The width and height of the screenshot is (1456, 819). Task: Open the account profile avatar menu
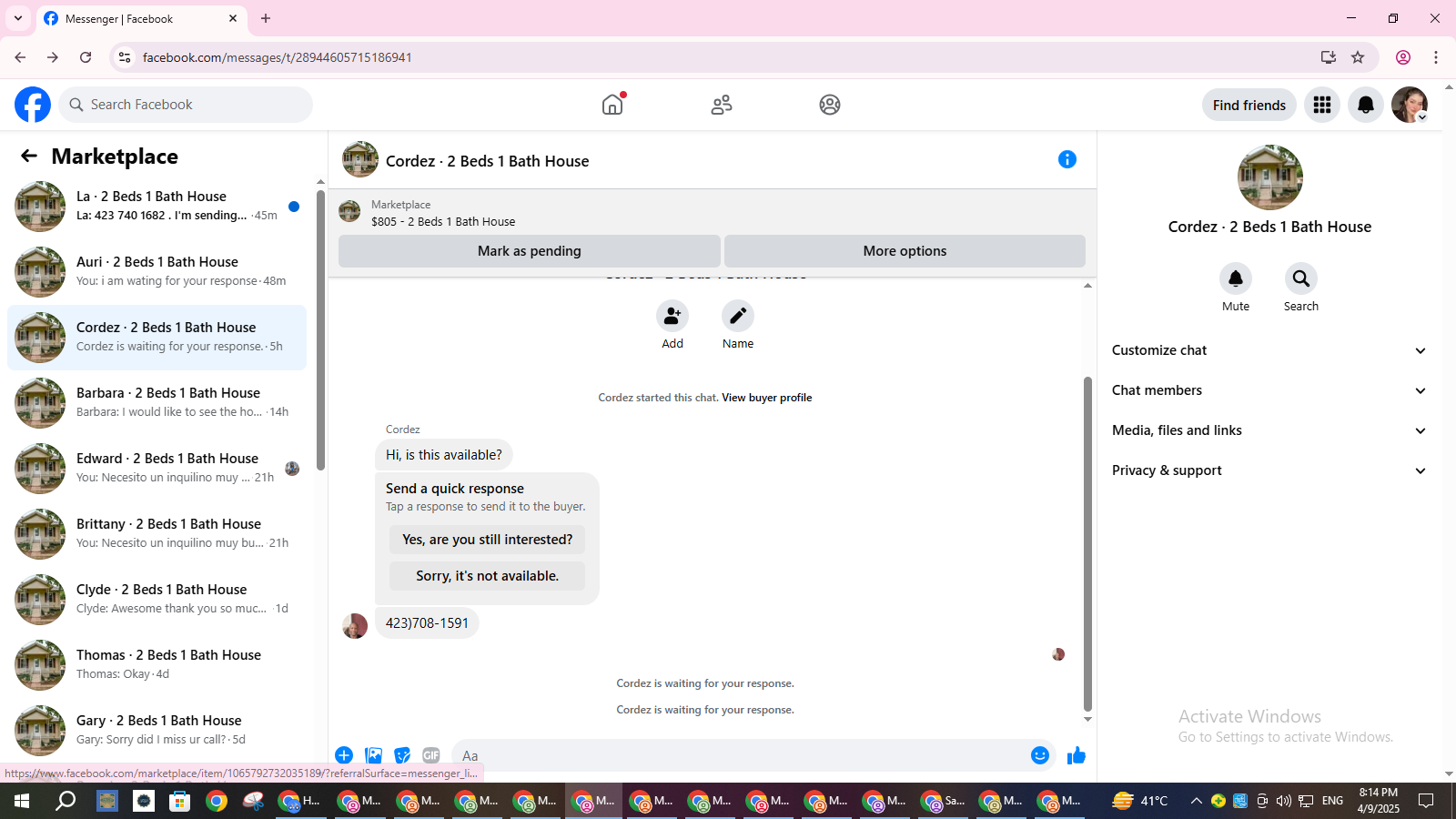(1410, 105)
